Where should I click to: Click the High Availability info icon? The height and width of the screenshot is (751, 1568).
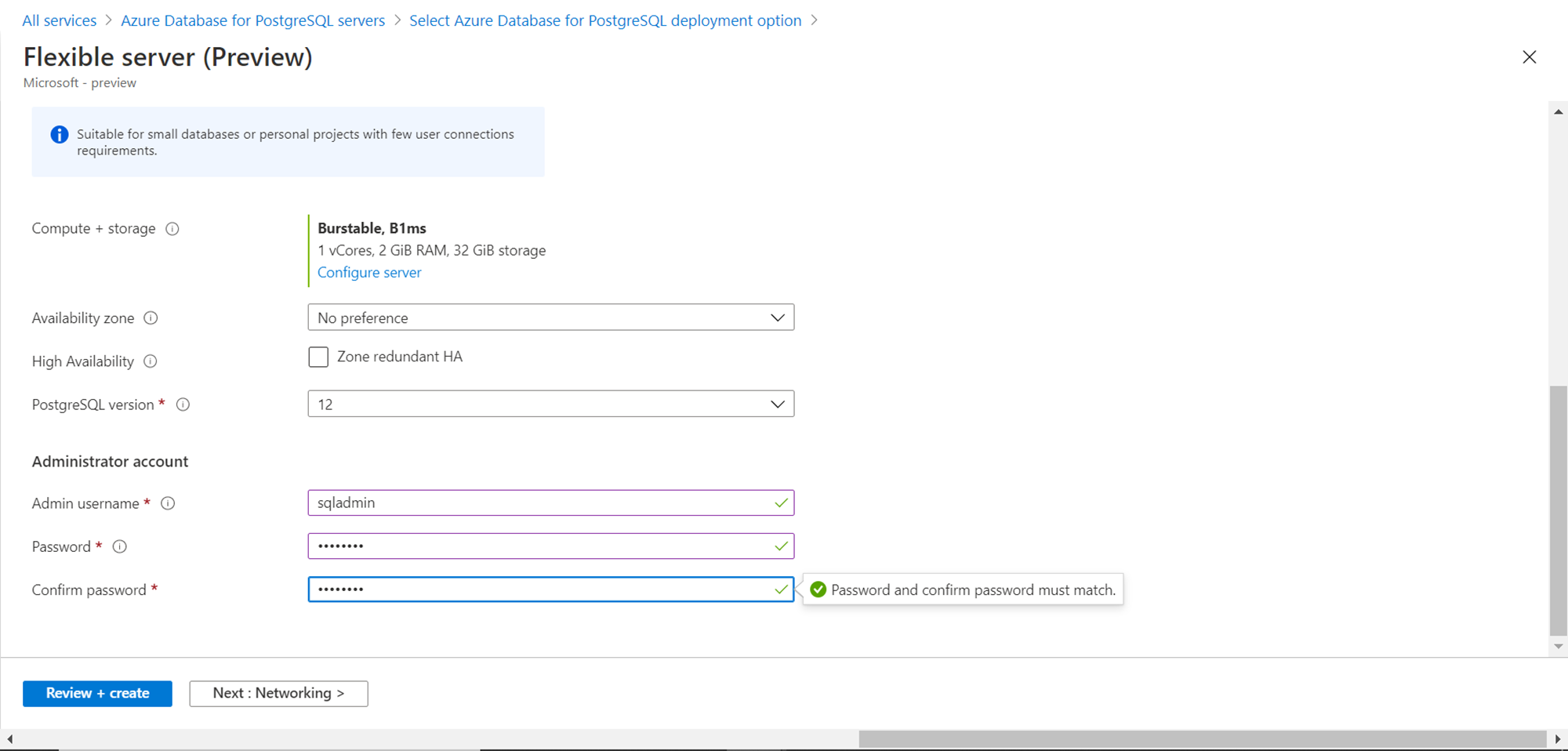click(x=151, y=361)
